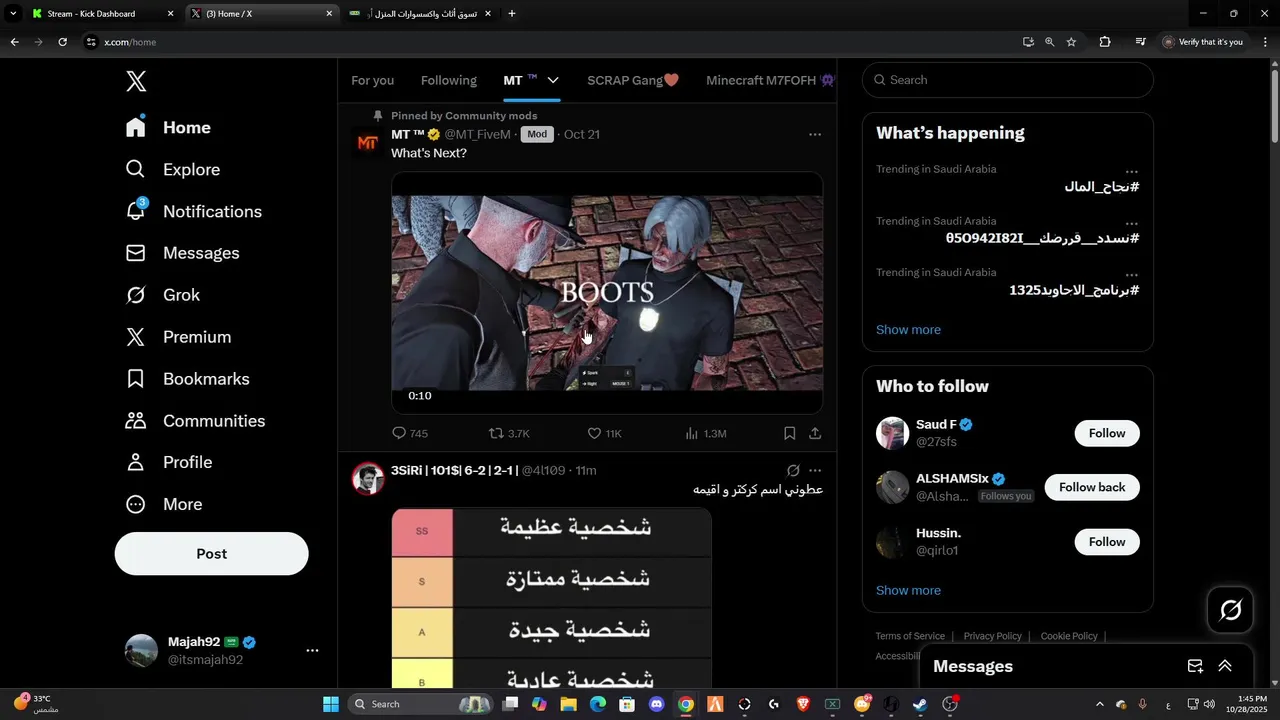
Task: Open the More menu in sidebar
Action: (164, 505)
